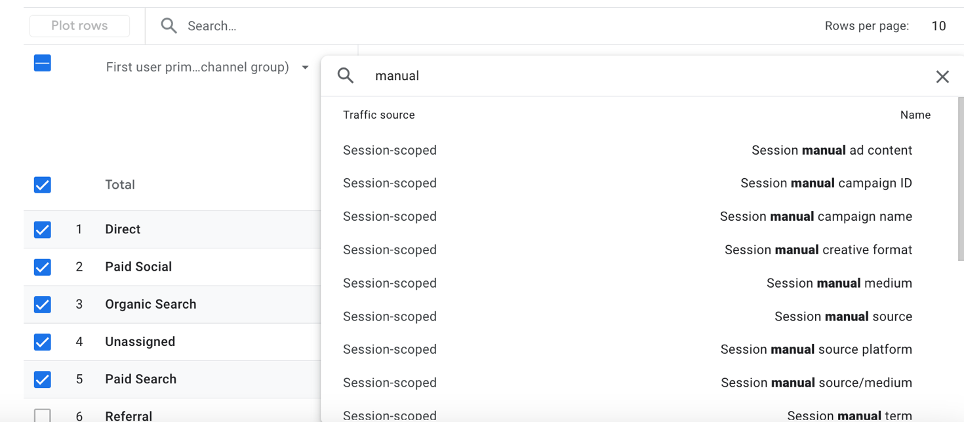Open the dimension dropdown arrow
The height and width of the screenshot is (422, 964).
coord(305,68)
